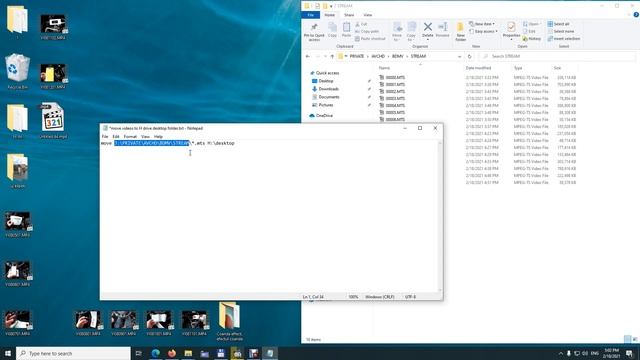Viewport: 640px width, 360px height.
Task: Open the Microsoft Edge taskbar icon
Action: (x=156, y=353)
